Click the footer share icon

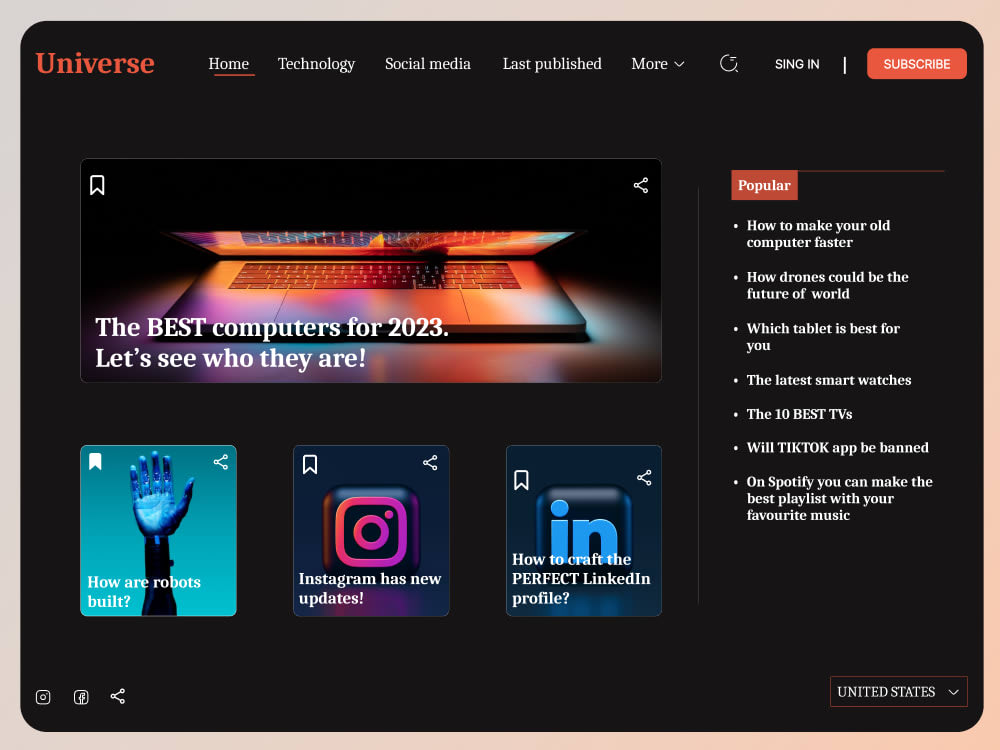coord(118,696)
